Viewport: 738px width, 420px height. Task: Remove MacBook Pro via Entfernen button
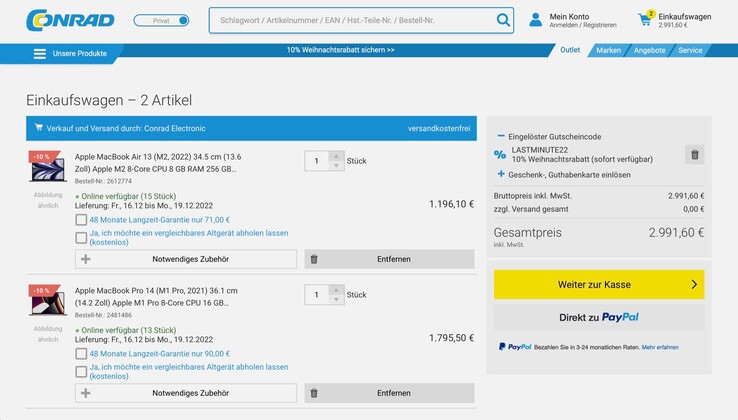tap(389, 393)
